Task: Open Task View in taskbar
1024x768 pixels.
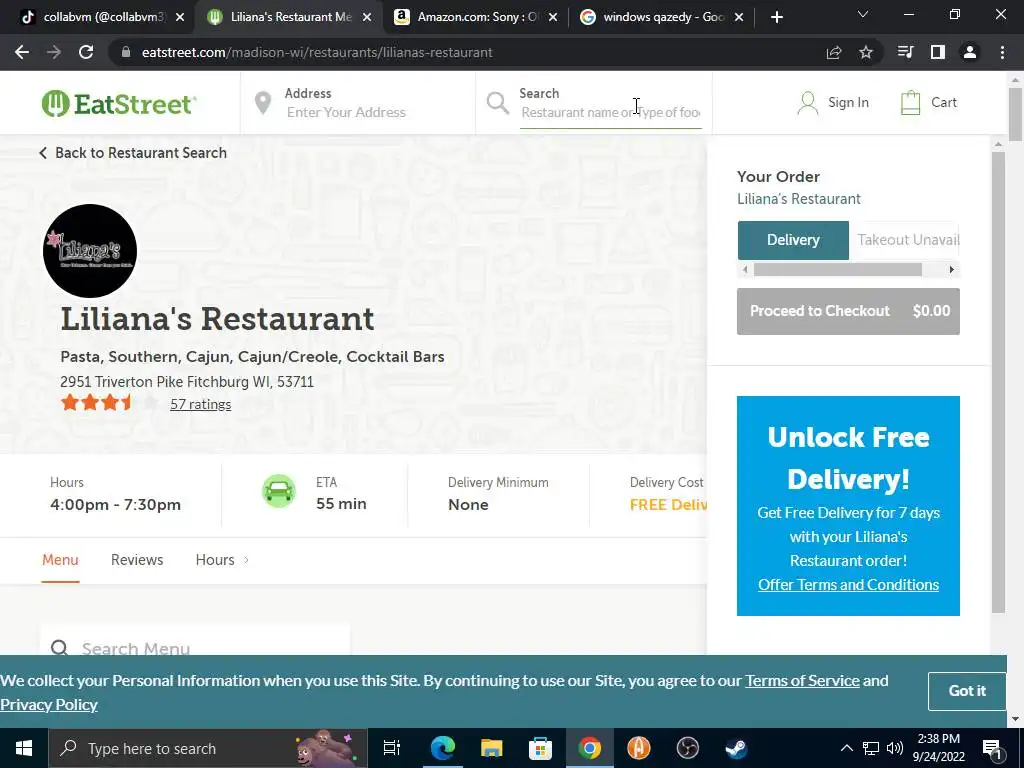Action: (392, 748)
